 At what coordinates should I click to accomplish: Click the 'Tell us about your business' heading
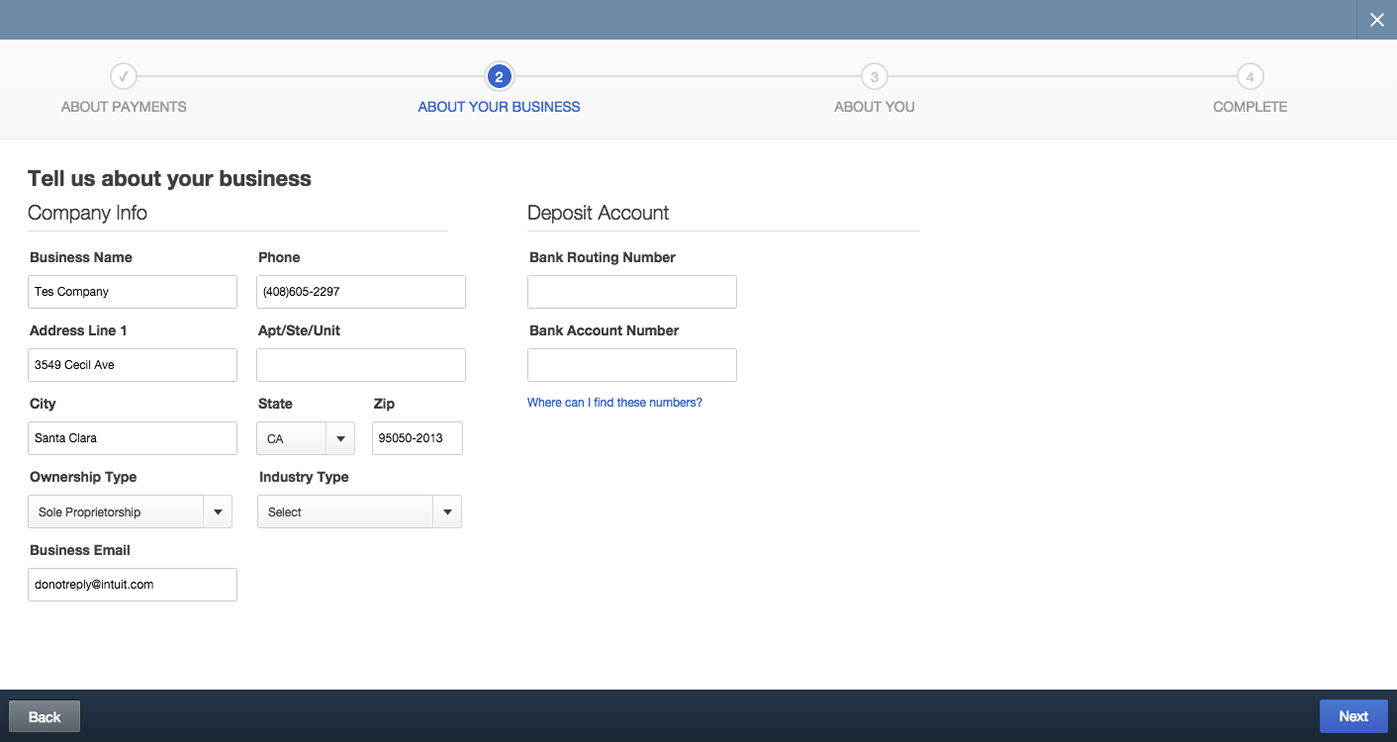click(170, 179)
